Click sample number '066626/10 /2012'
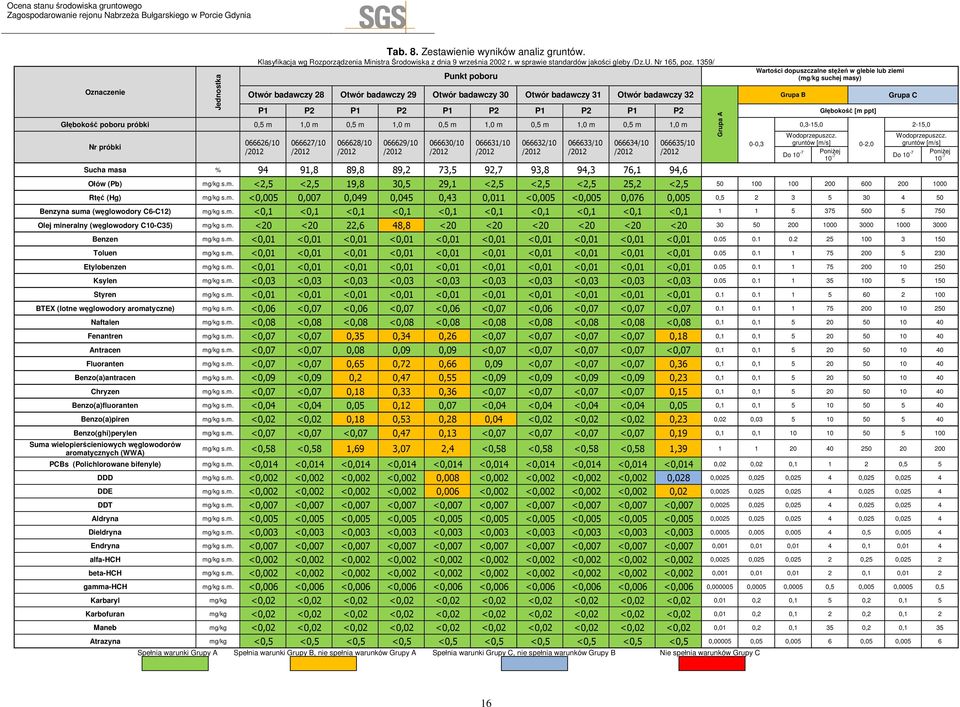 (263, 147)
